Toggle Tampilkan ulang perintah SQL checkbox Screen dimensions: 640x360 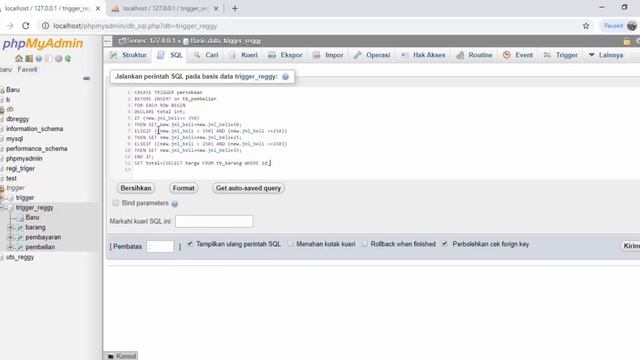[x=190, y=244]
